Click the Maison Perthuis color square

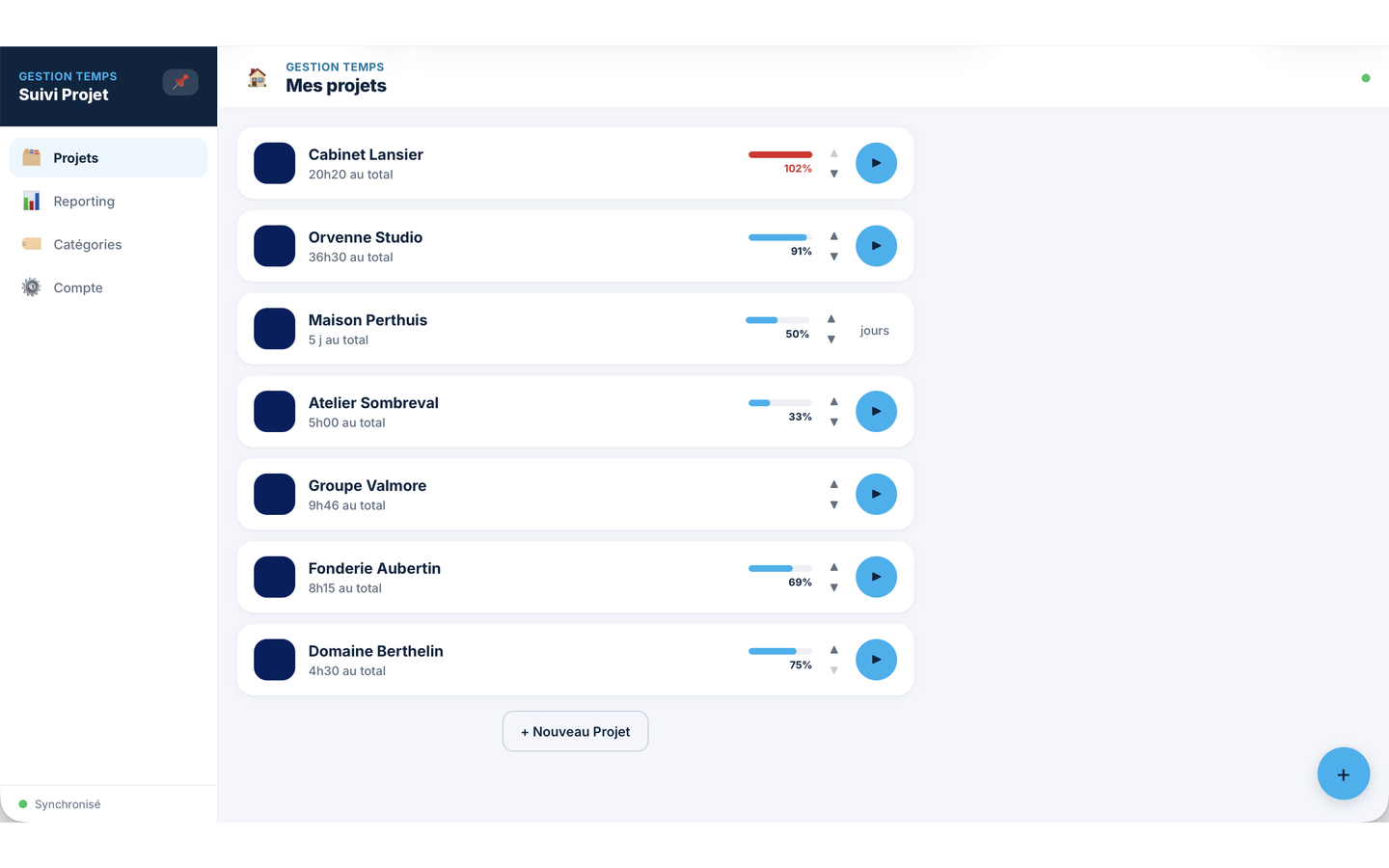click(274, 329)
